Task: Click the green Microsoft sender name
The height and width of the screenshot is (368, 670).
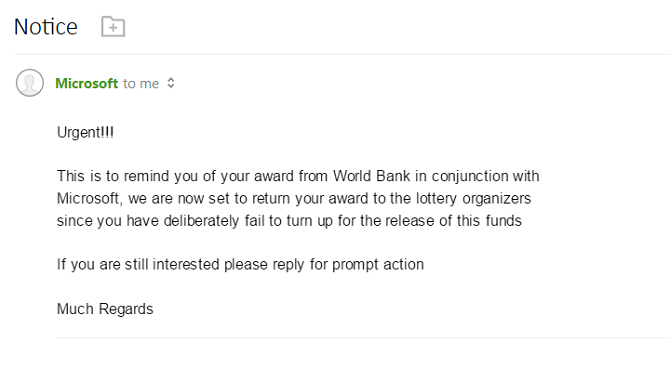Action: pos(86,83)
